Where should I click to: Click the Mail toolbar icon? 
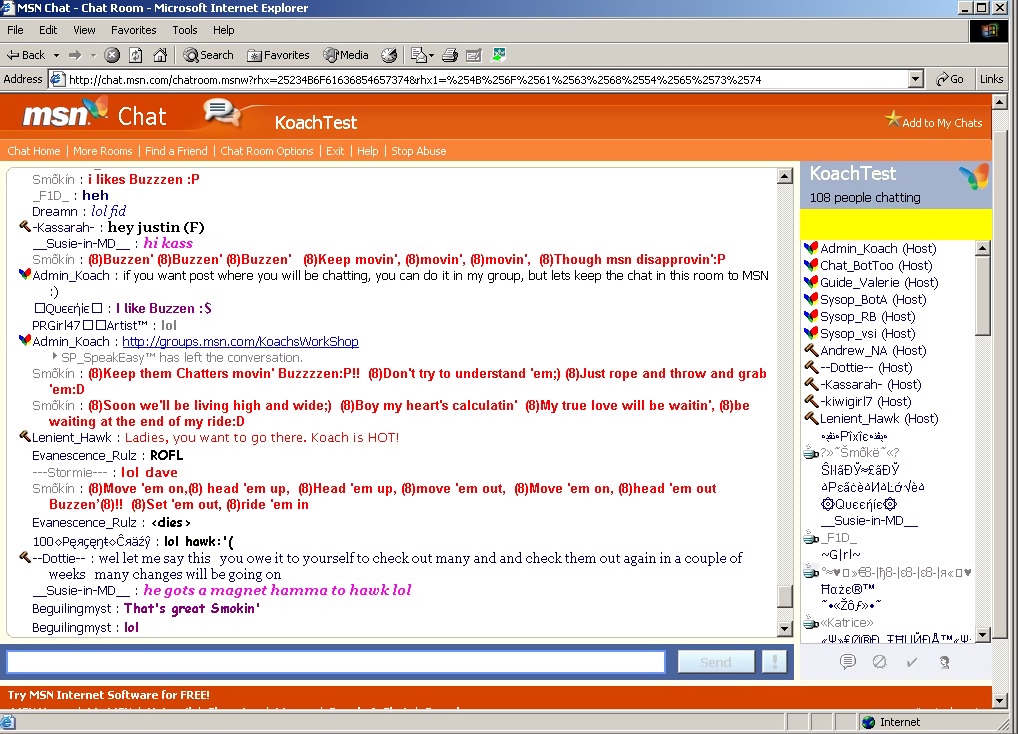click(x=419, y=55)
